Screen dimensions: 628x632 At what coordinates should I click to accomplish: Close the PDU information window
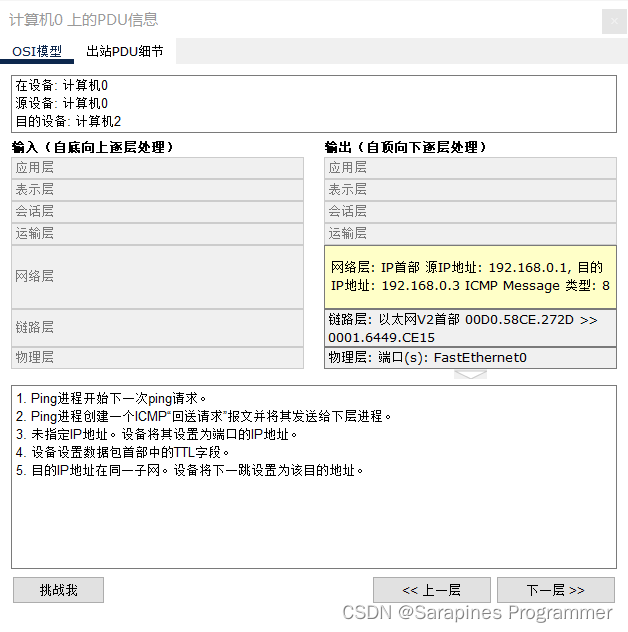point(614,21)
